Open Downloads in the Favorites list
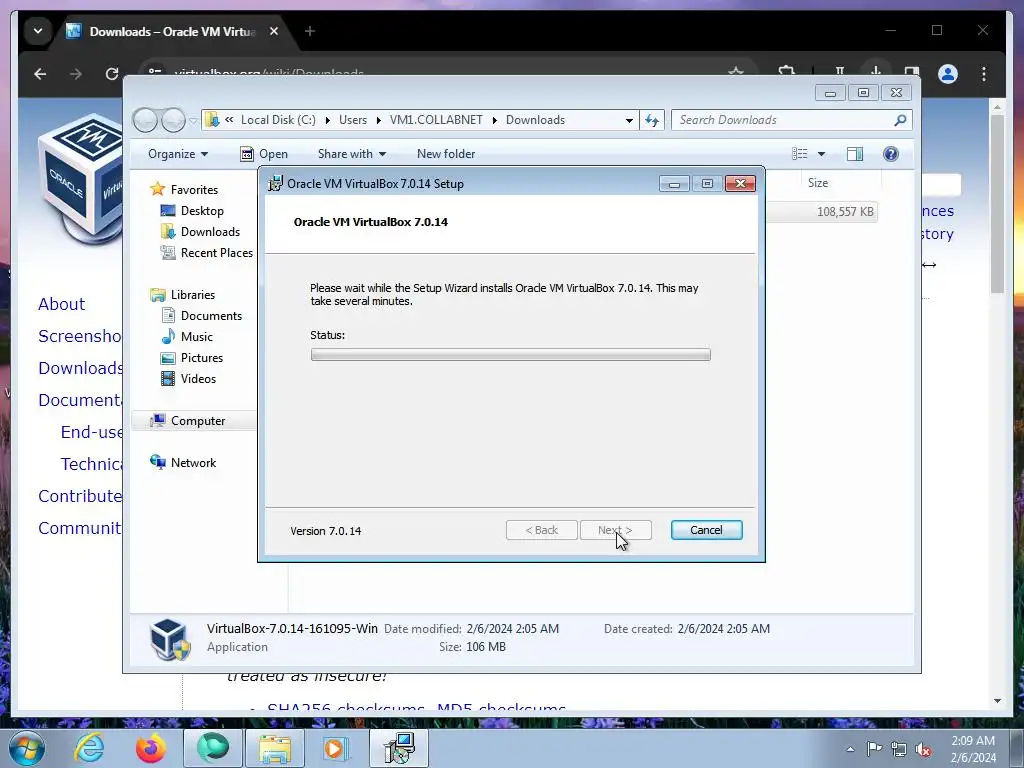The height and width of the screenshot is (768, 1024). pyautogui.click(x=210, y=231)
